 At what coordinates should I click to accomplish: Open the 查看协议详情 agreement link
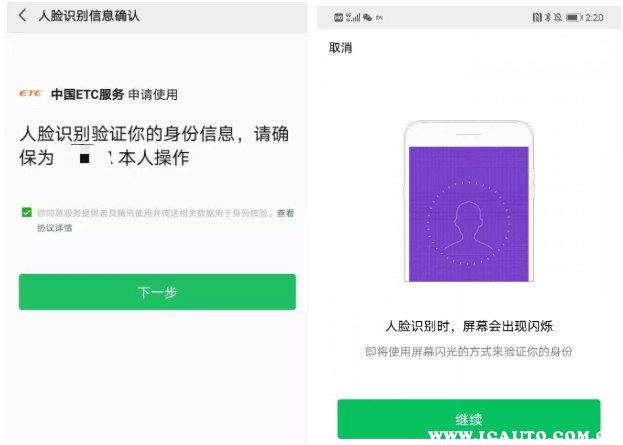coord(285,213)
